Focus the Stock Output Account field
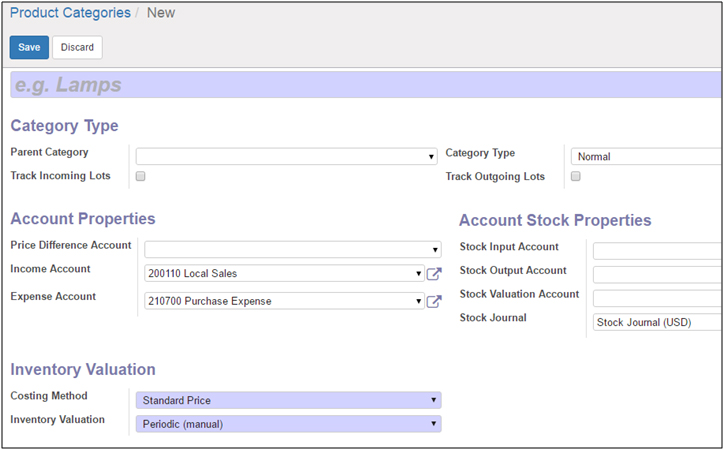The height and width of the screenshot is (450, 724). pos(656,274)
